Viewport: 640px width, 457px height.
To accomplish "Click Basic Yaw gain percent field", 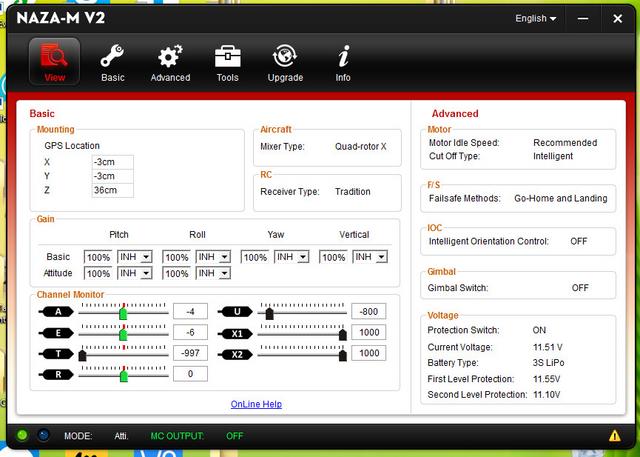I will click(x=255, y=257).
